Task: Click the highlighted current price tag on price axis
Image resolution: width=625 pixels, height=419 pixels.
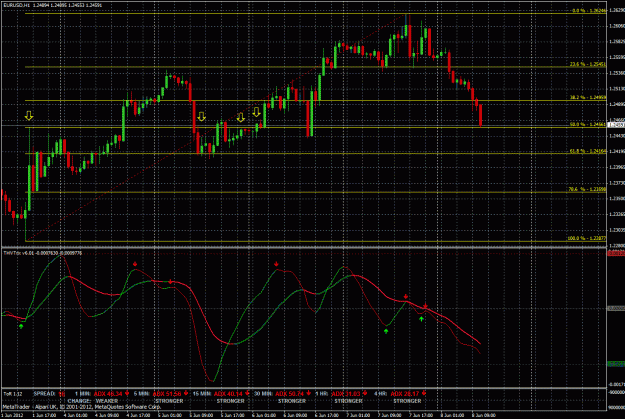Action: 616,125
